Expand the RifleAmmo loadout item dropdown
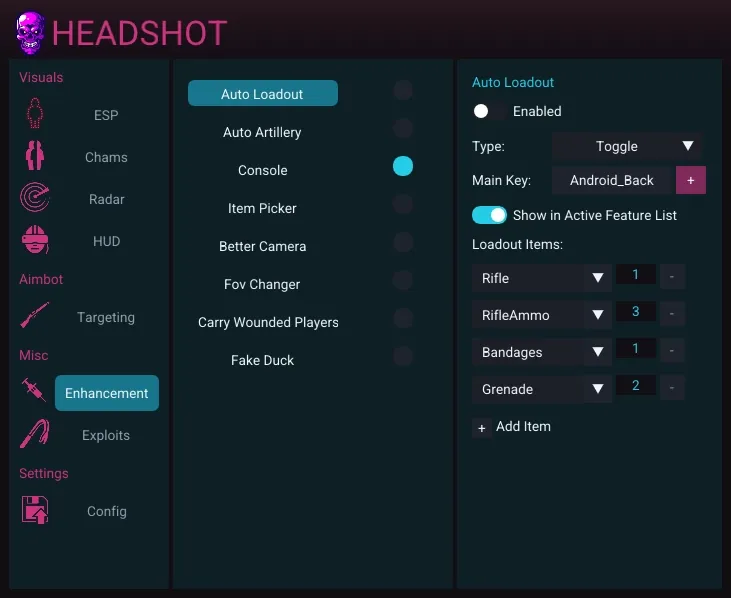This screenshot has width=731, height=598. 541,315
